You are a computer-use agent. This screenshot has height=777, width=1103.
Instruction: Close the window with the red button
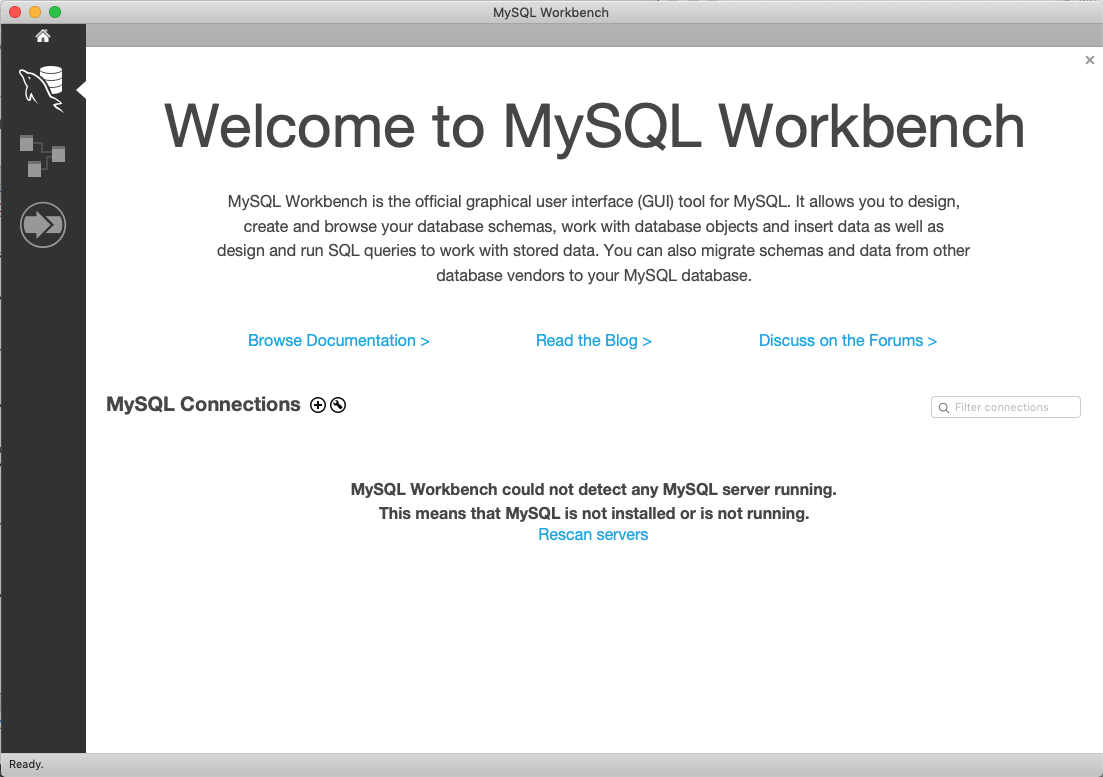tap(15, 12)
